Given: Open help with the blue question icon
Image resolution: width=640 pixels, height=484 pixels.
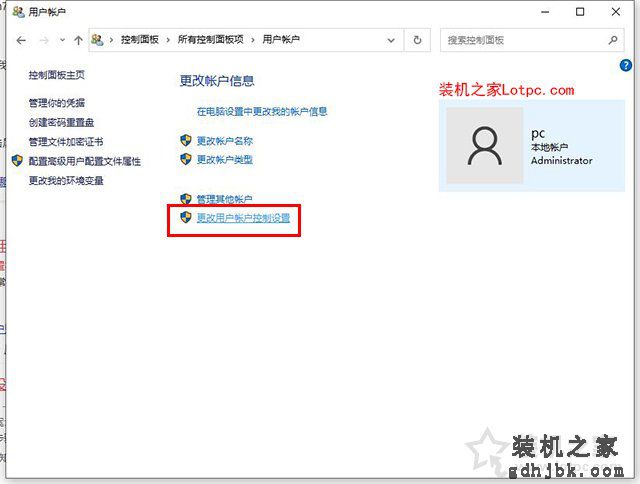Looking at the screenshot, I should point(625,65).
